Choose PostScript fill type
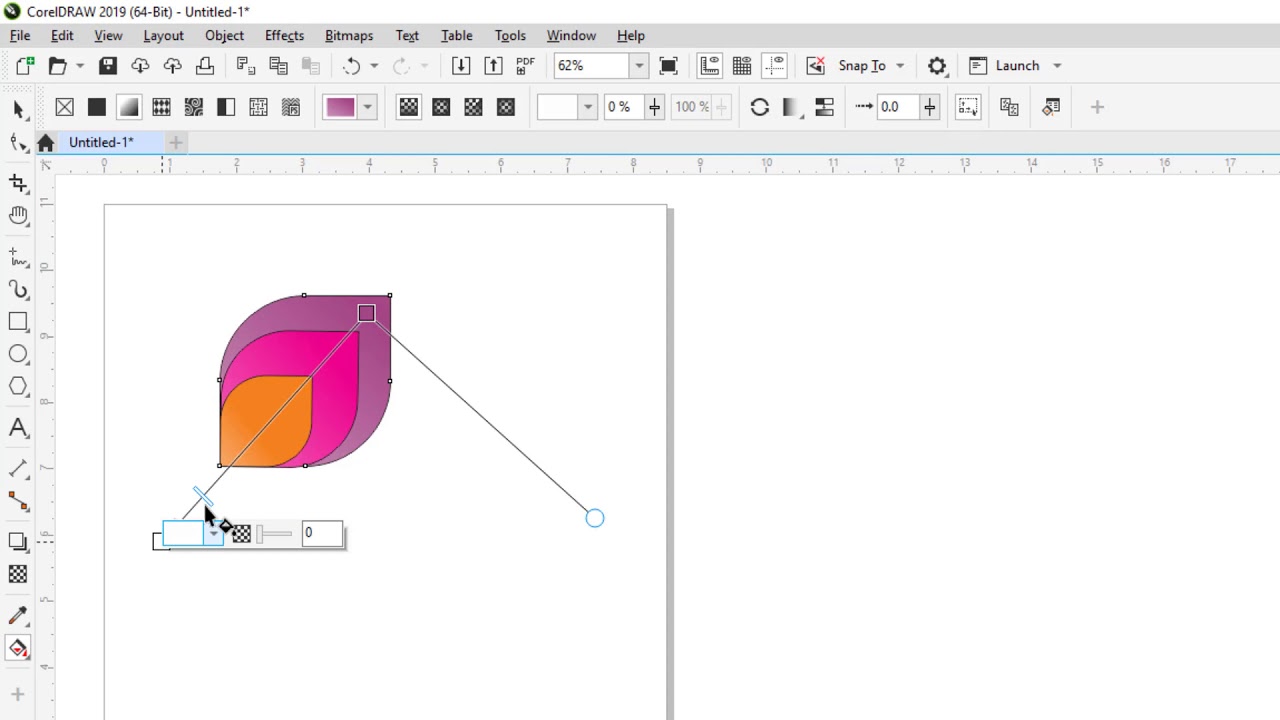1280x720 pixels. click(x=291, y=107)
